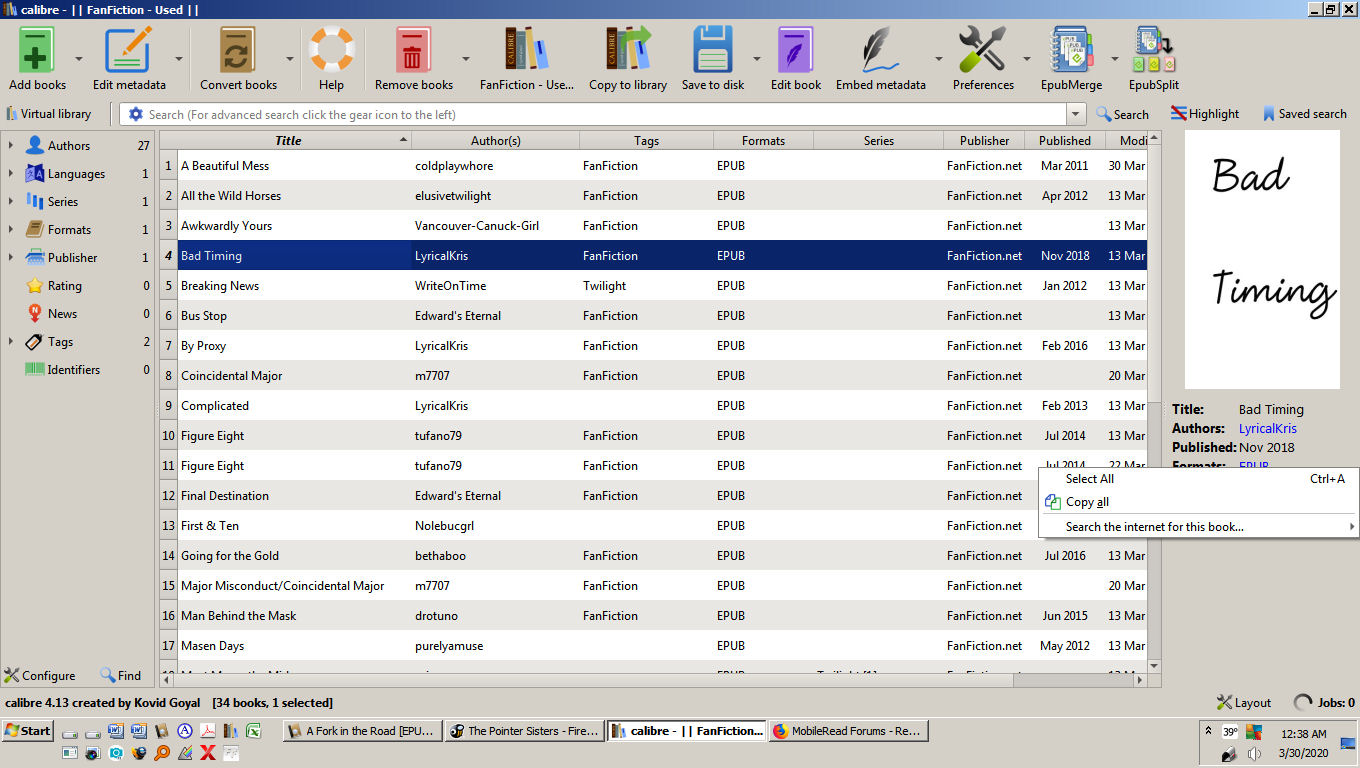Show the Jobs list
This screenshot has height=768, width=1360.
click(x=1325, y=703)
